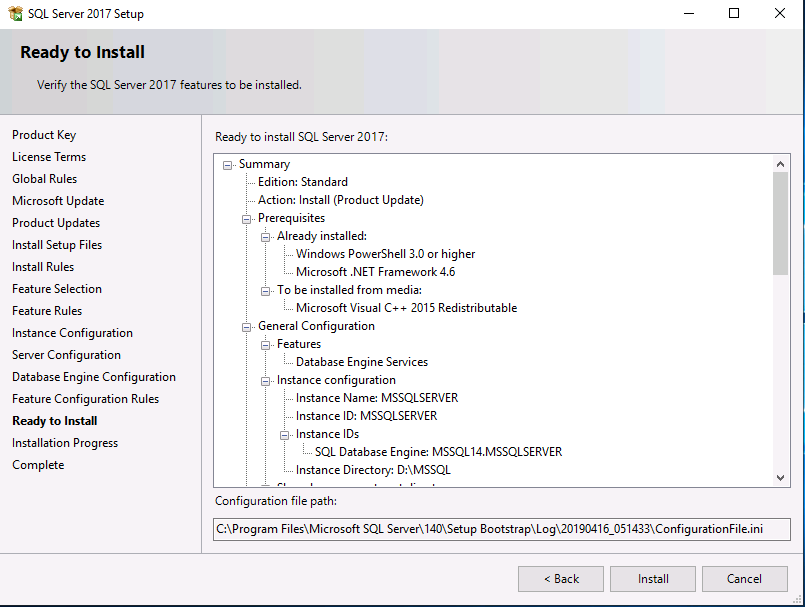Image resolution: width=805 pixels, height=607 pixels.
Task: Select the Feature Rules step
Action: (x=47, y=311)
